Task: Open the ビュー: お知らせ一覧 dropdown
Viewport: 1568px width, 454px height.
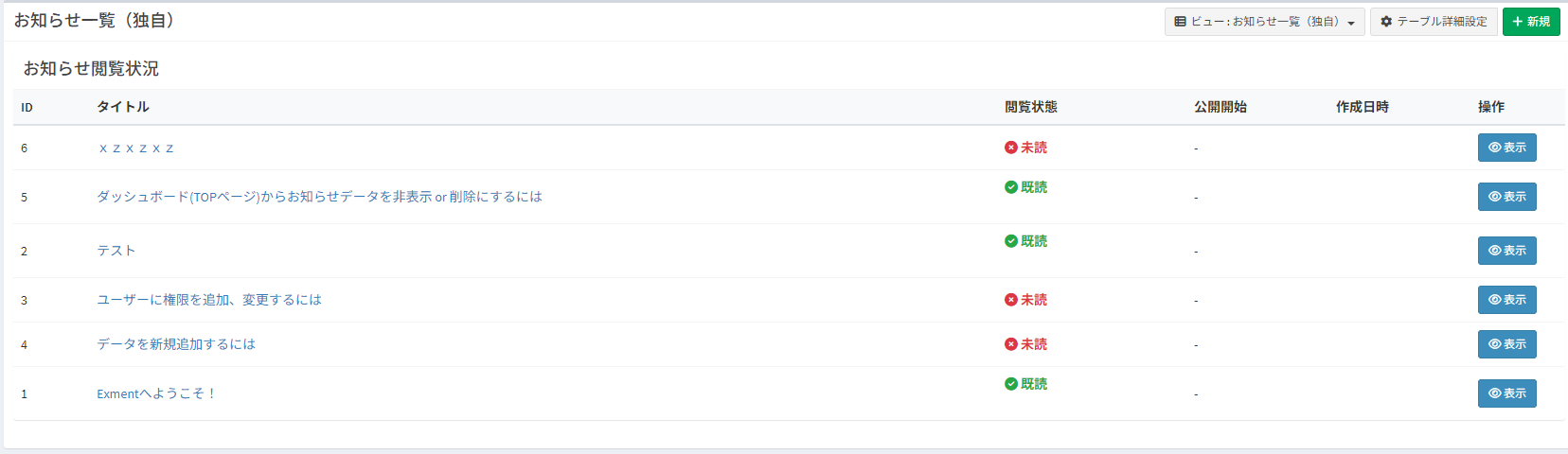Action: click(1264, 22)
